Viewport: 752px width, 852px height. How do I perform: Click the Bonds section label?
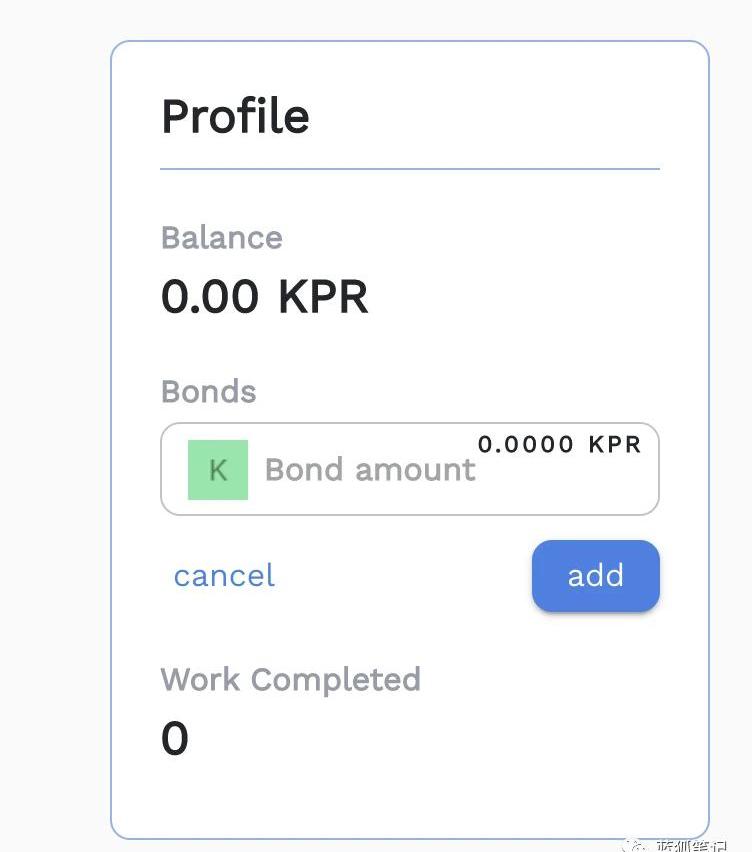click(208, 391)
